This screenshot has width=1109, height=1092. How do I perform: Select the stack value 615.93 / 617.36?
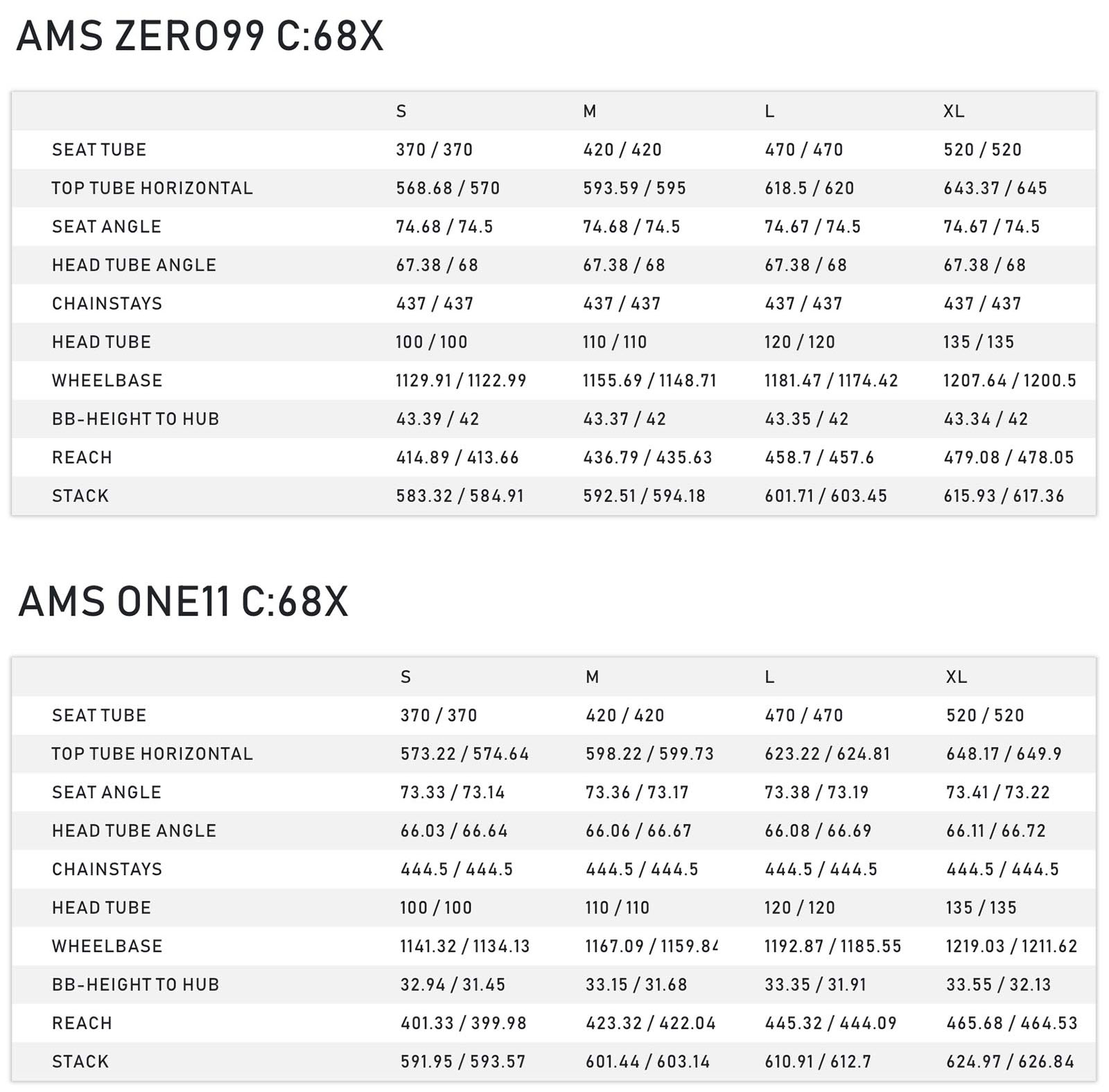pos(1004,496)
